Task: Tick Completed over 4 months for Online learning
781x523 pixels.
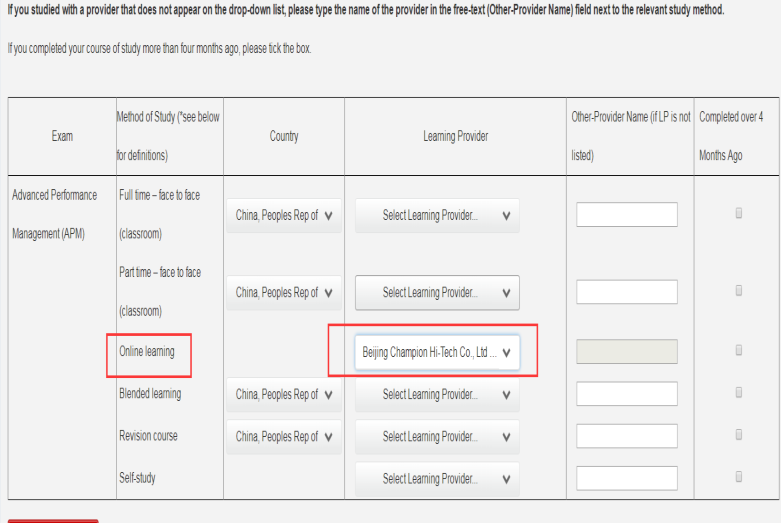Action: point(739,350)
